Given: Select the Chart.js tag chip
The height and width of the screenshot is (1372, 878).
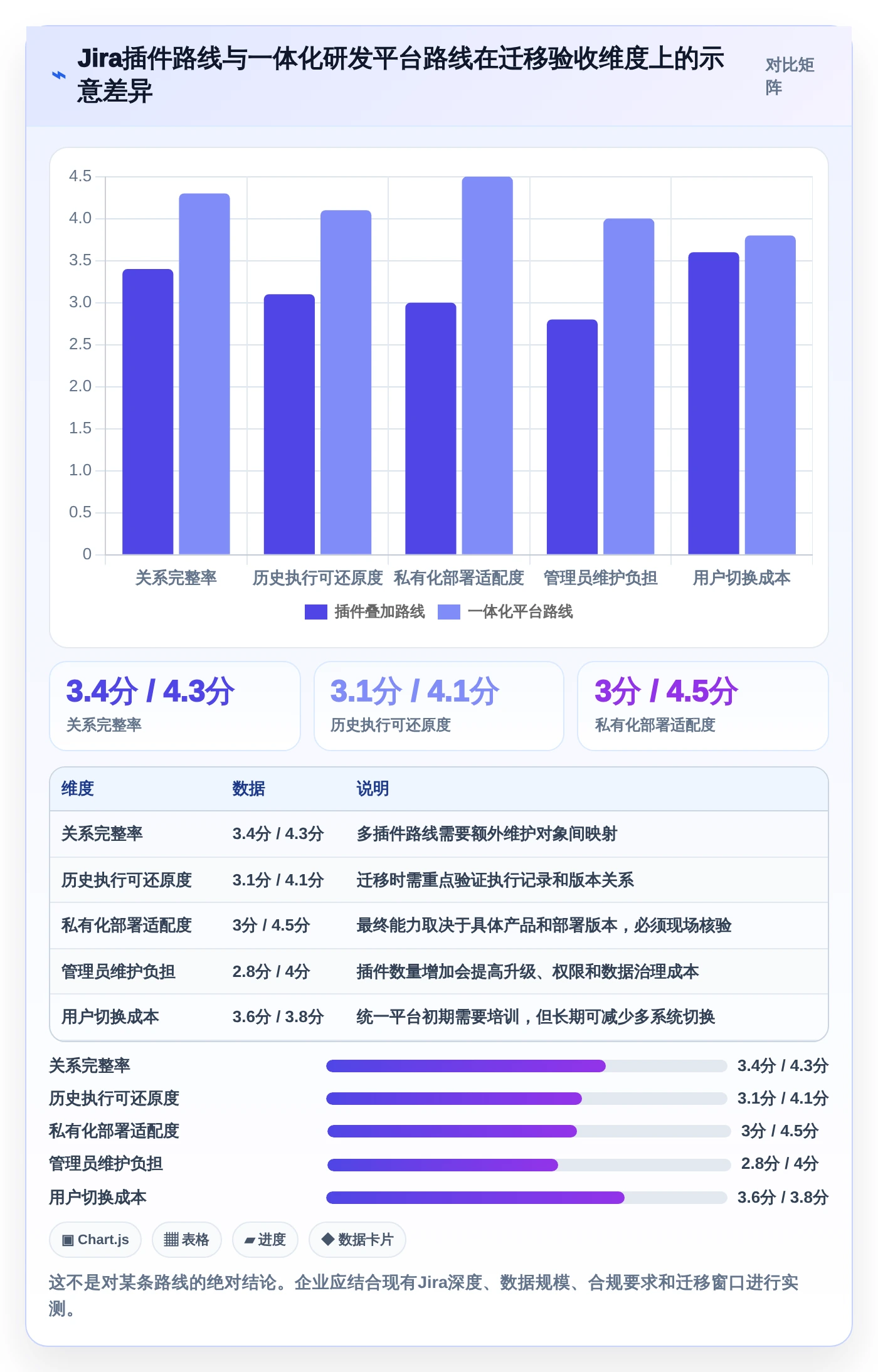Looking at the screenshot, I should pos(95,1240).
